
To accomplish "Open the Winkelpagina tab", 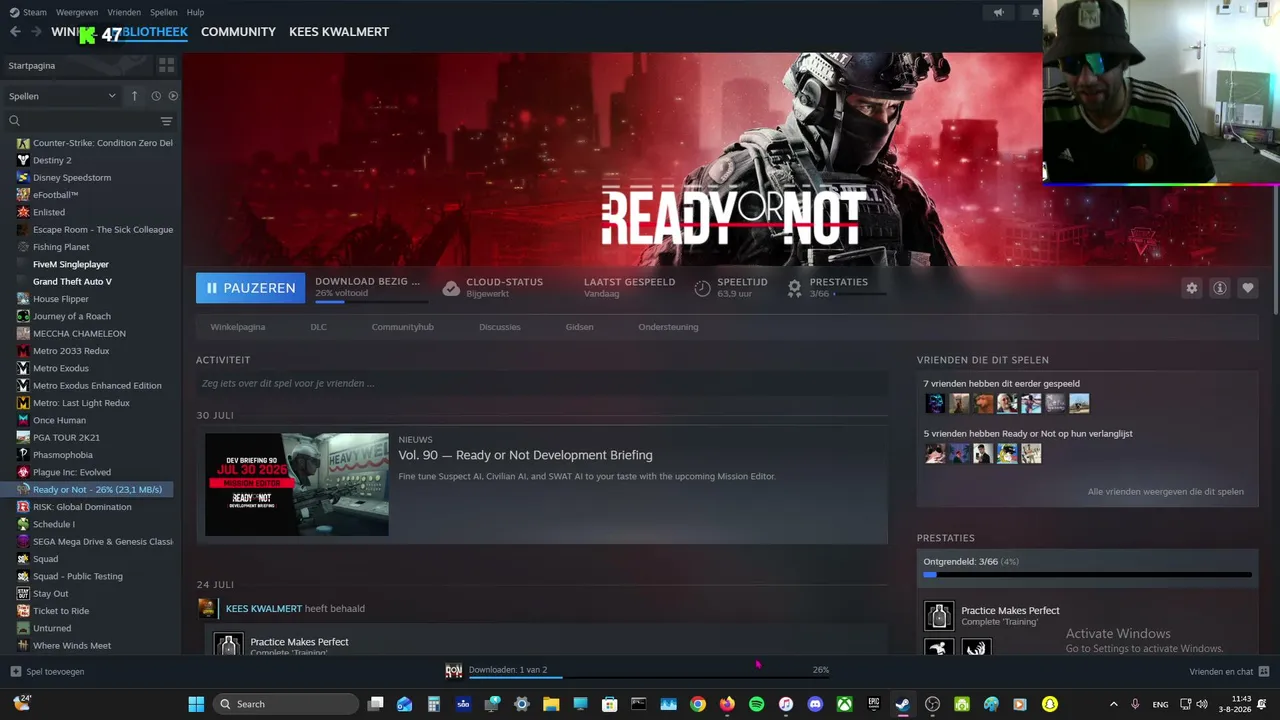I will 238,327.
